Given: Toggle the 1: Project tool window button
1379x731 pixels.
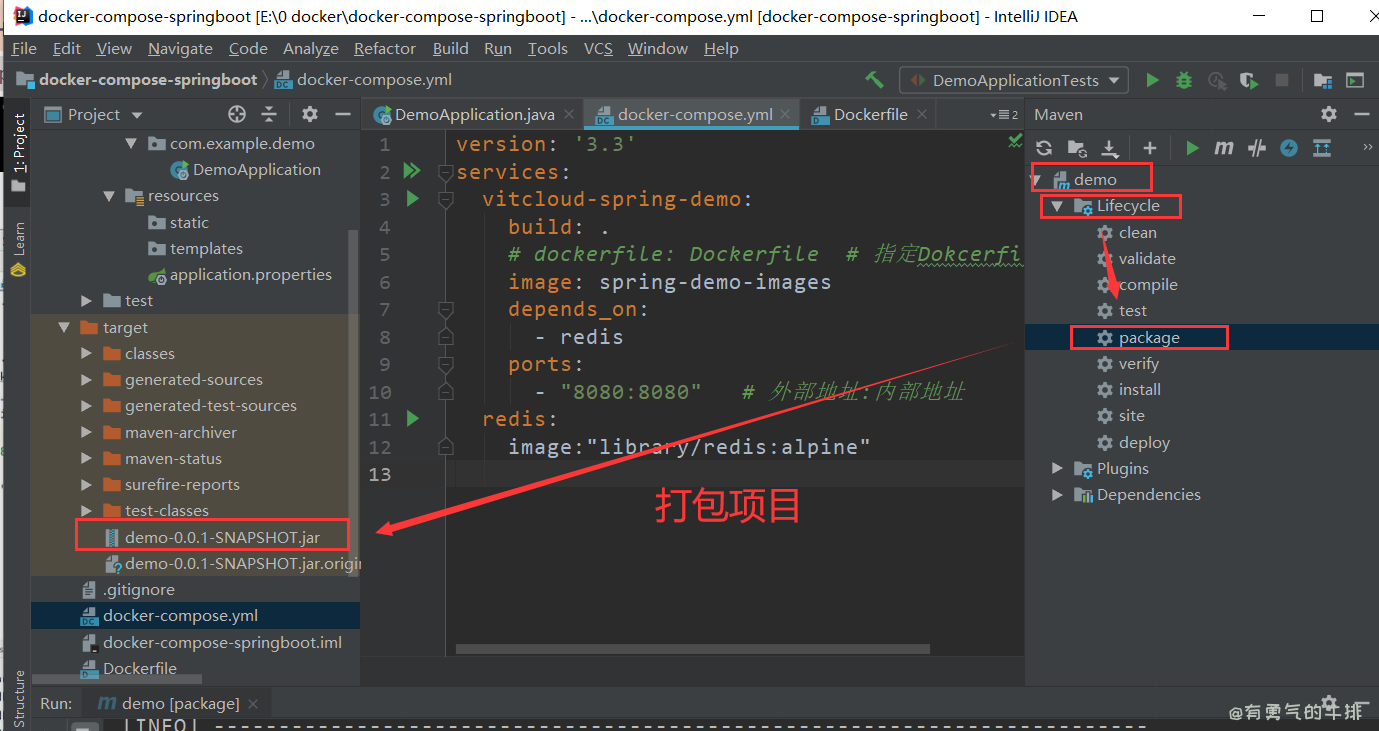Looking at the screenshot, I should 18,152.
